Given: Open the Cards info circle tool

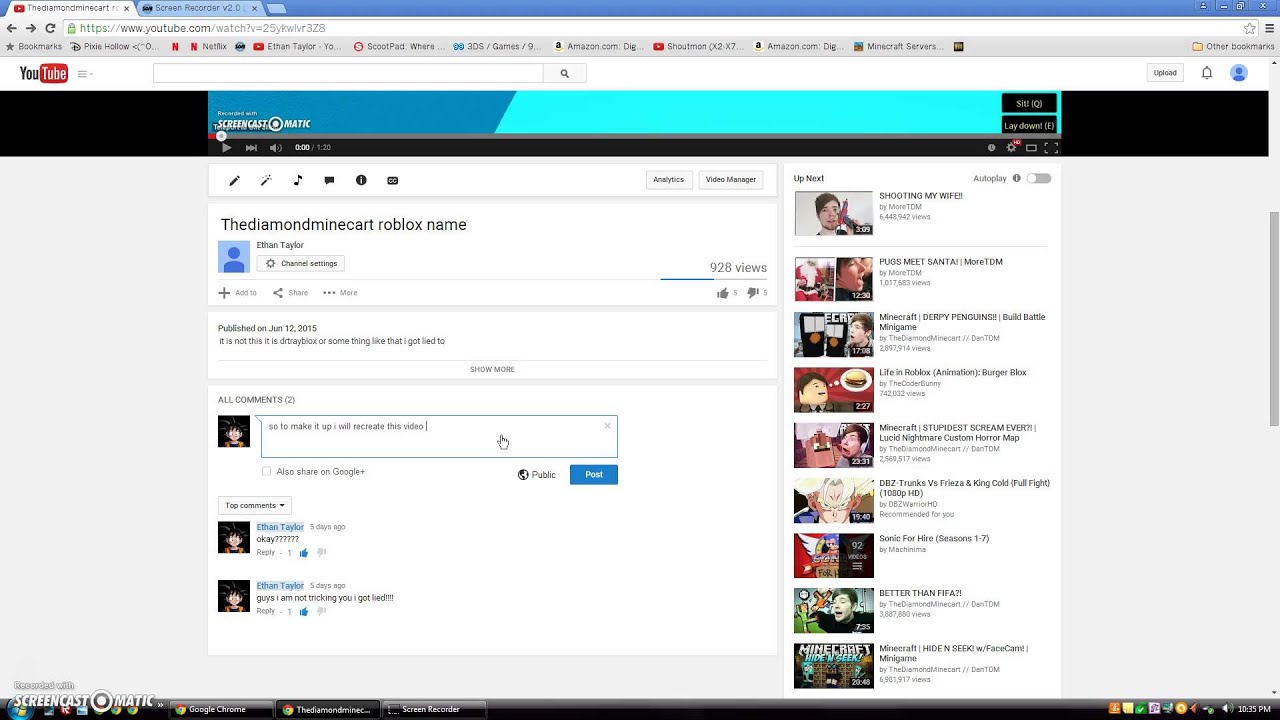Looking at the screenshot, I should [361, 180].
